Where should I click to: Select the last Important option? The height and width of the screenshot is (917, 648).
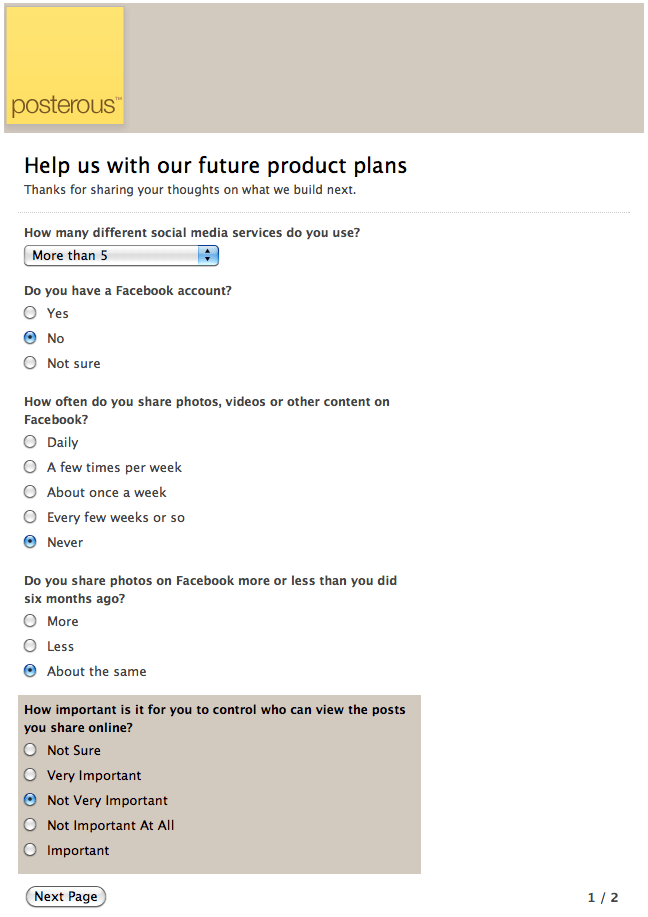click(30, 850)
